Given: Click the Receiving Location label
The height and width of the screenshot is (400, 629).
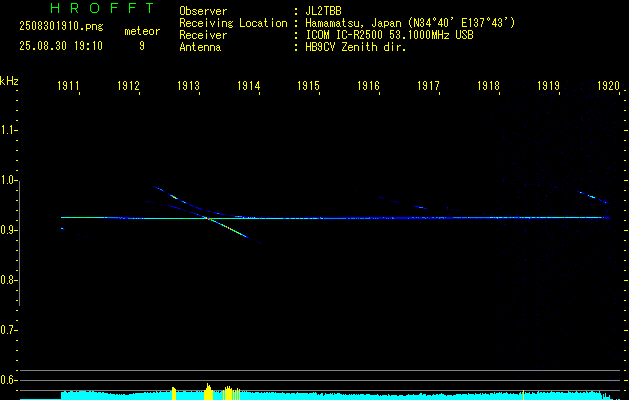Looking at the screenshot, I should 233,23.
